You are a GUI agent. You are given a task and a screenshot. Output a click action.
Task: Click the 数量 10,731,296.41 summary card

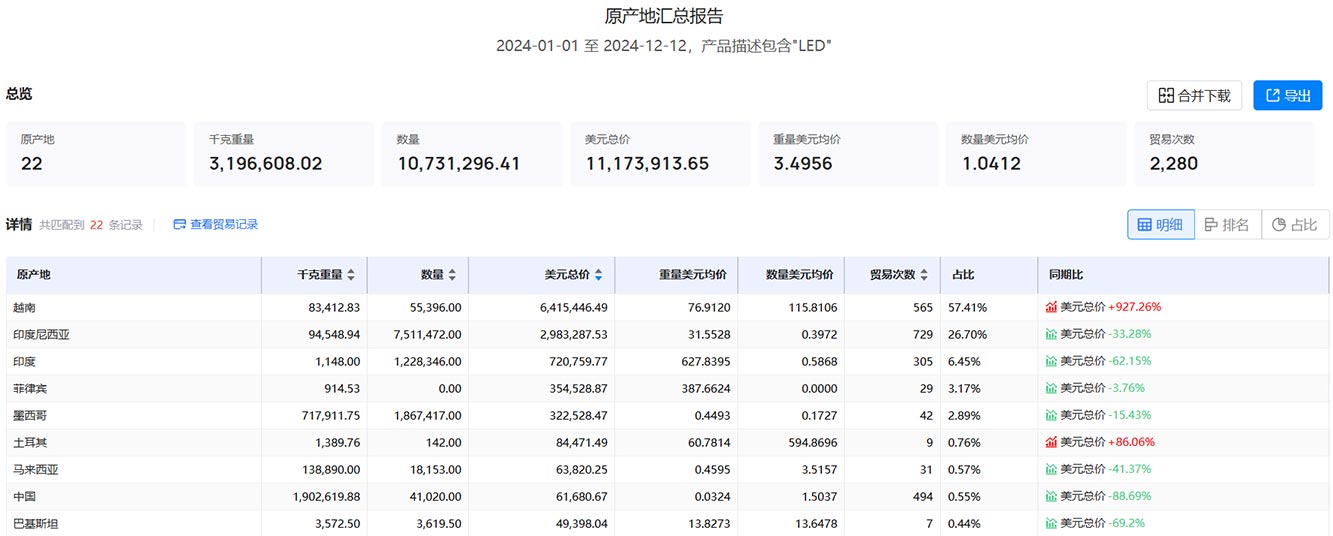pos(472,154)
